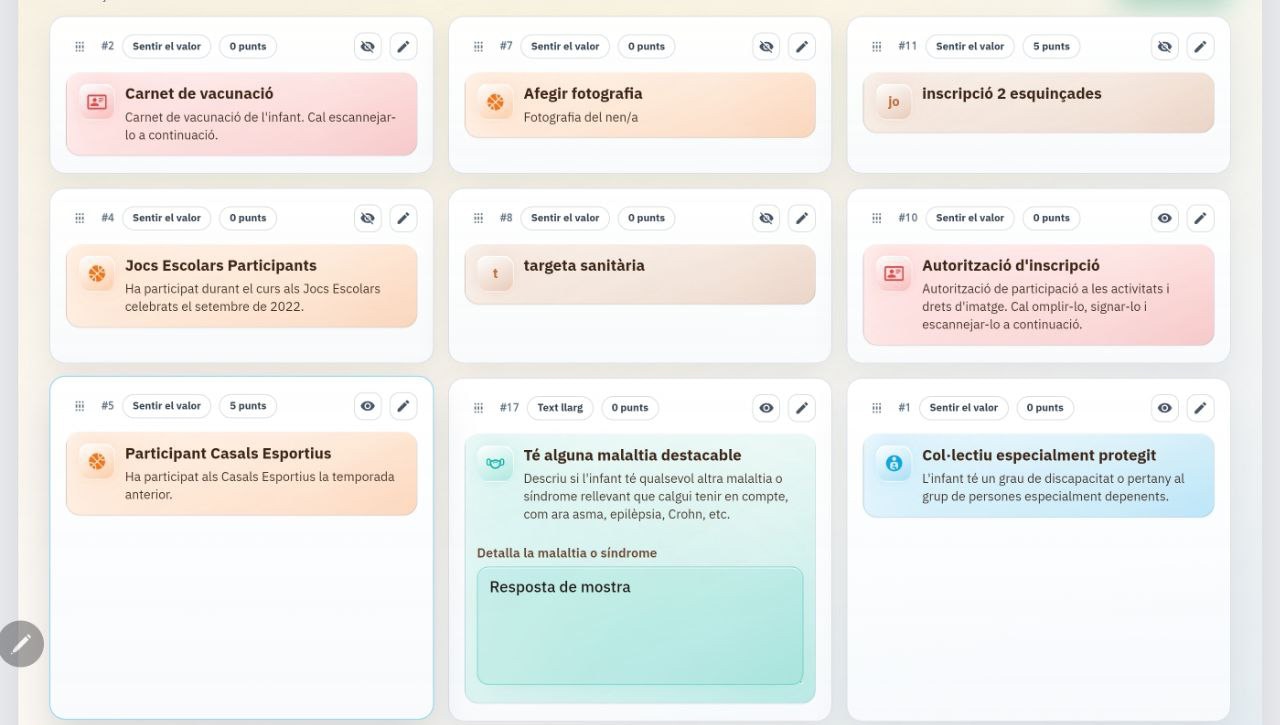Edit the Autorització d'inscripció field
This screenshot has height=725, width=1280.
(x=1201, y=217)
